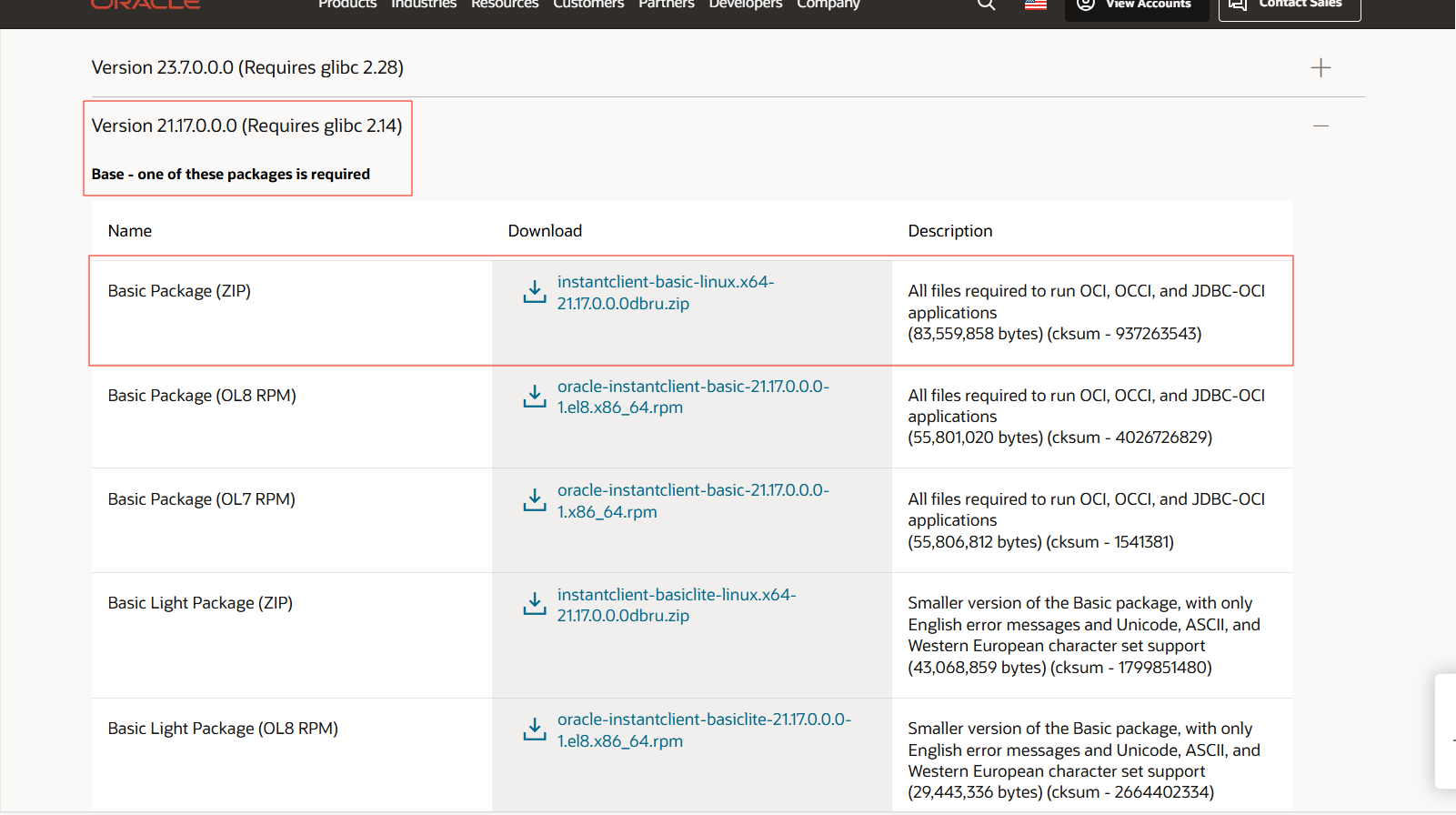Open the Products menu
Viewport: 1456px width, 815px height.
tap(346, 5)
